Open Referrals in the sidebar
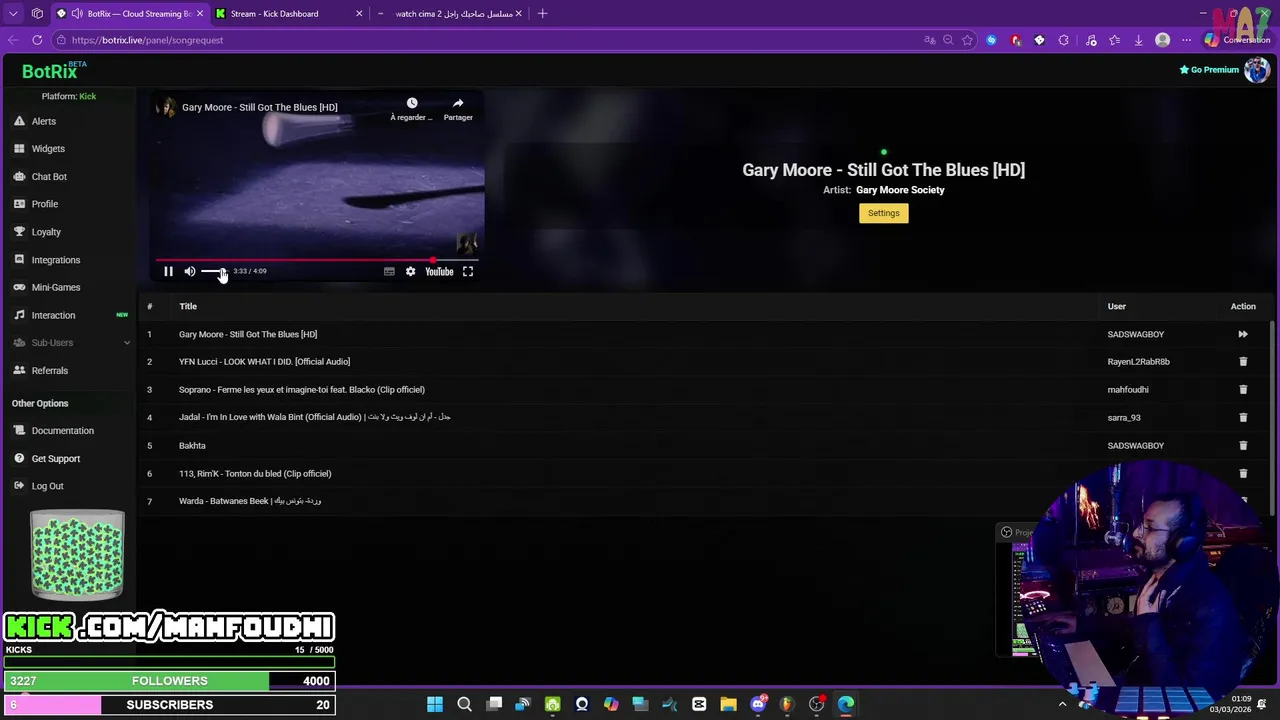1280x720 pixels. pyautogui.click(x=49, y=371)
